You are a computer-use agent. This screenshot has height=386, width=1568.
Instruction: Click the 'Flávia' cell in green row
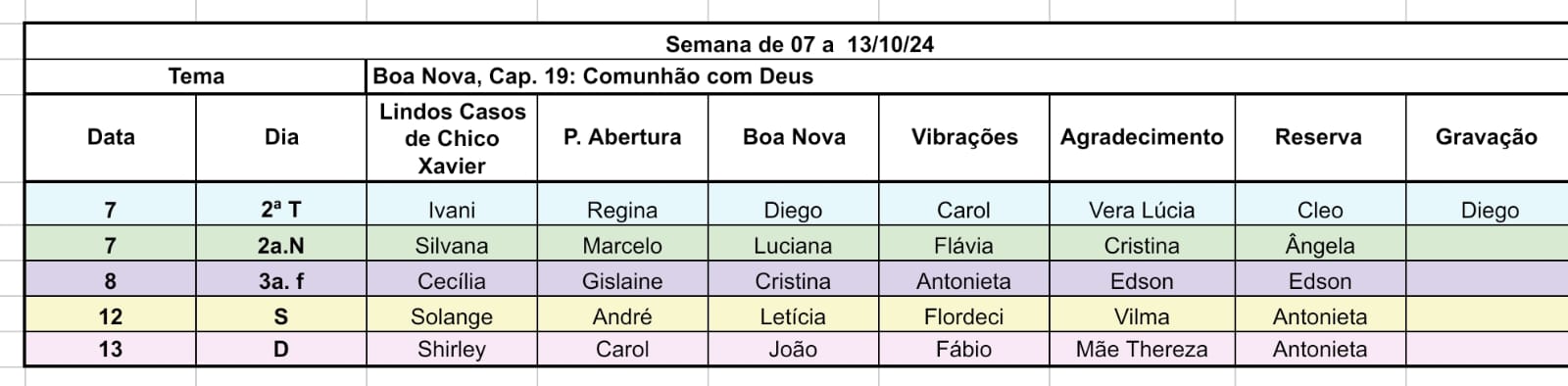point(964,245)
